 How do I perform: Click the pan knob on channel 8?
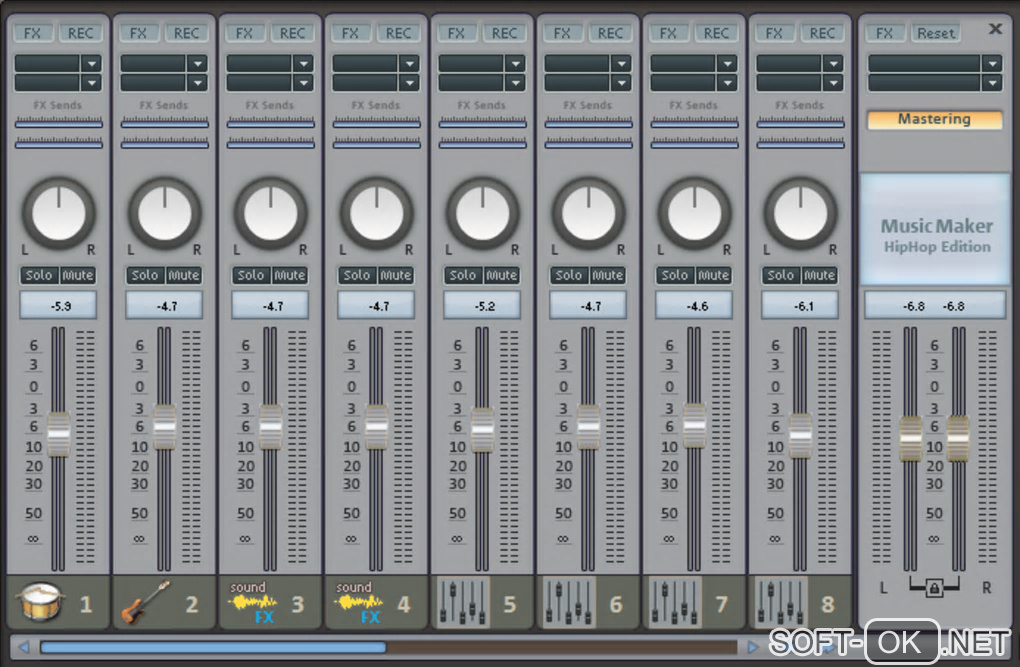(x=801, y=213)
